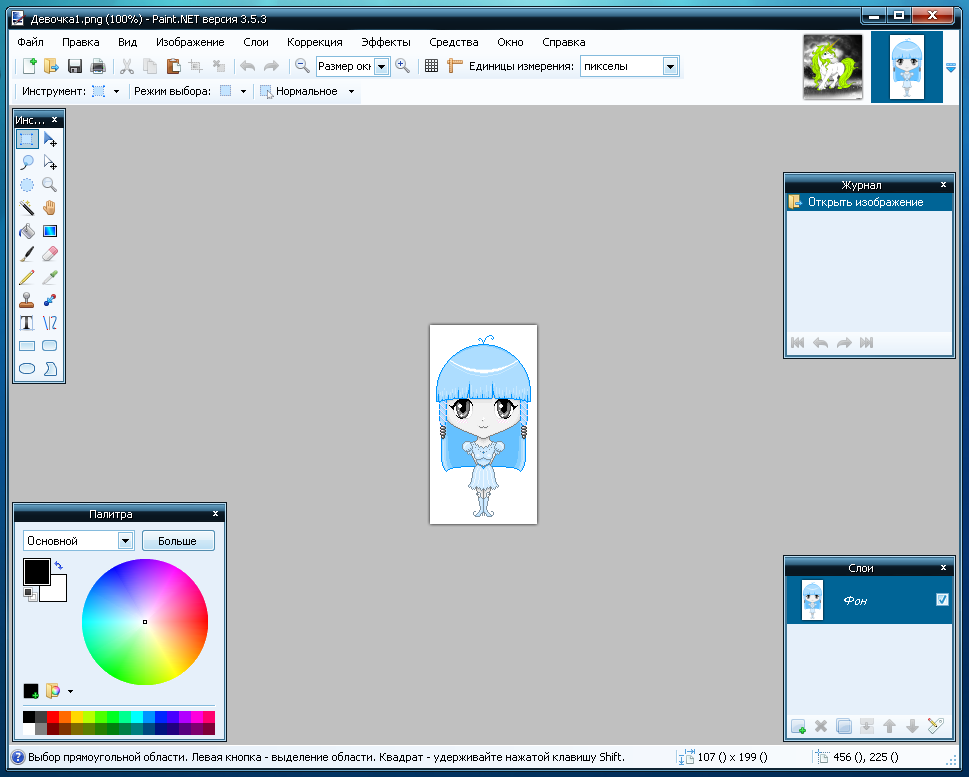Click the Paste clipboard toolbar icon
969x777 pixels.
[x=174, y=66]
